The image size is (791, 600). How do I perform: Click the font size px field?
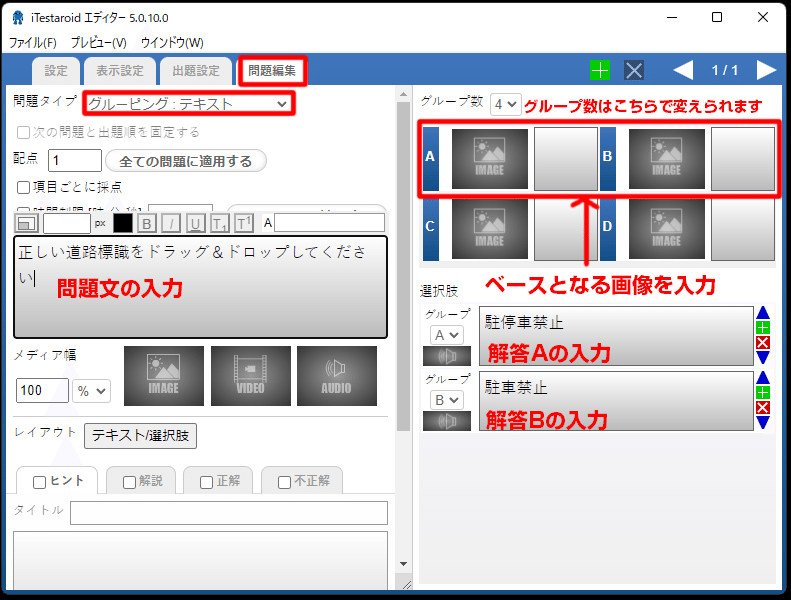[x=67, y=223]
